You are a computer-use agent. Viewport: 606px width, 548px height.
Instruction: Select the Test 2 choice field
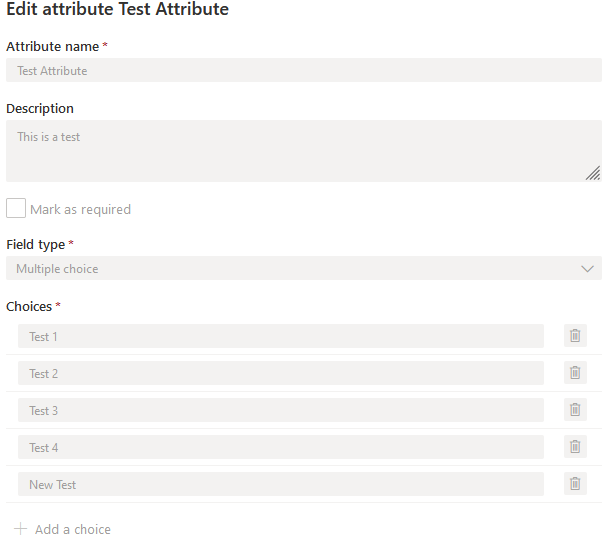[280, 373]
